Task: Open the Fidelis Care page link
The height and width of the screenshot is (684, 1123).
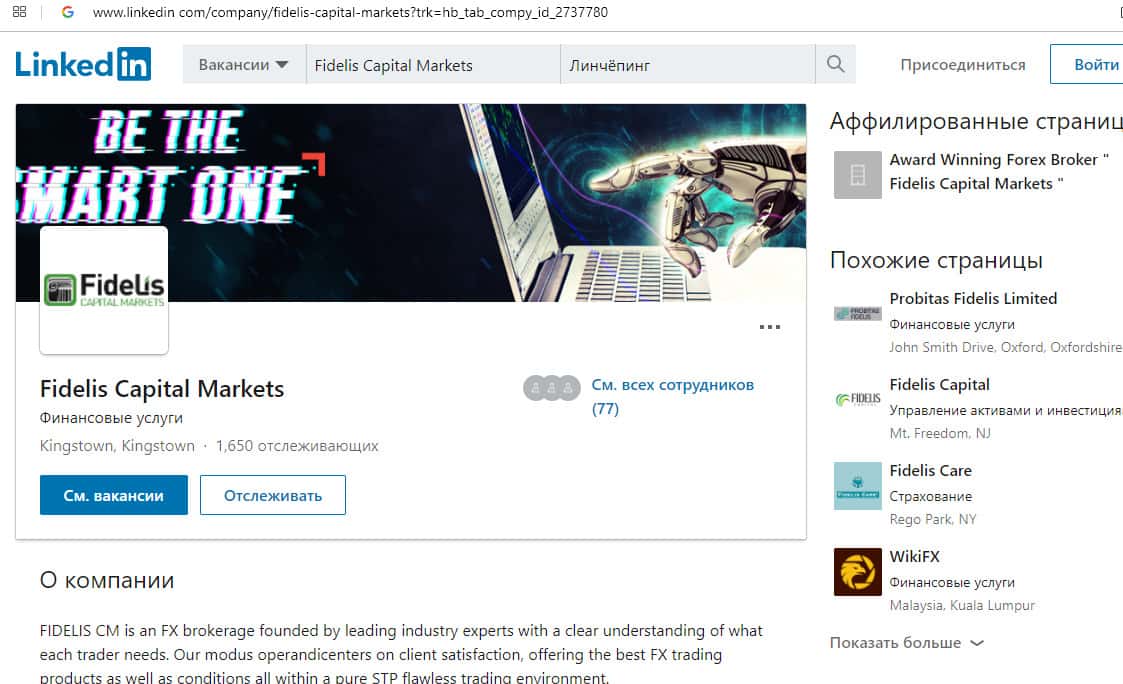Action: 930,470
